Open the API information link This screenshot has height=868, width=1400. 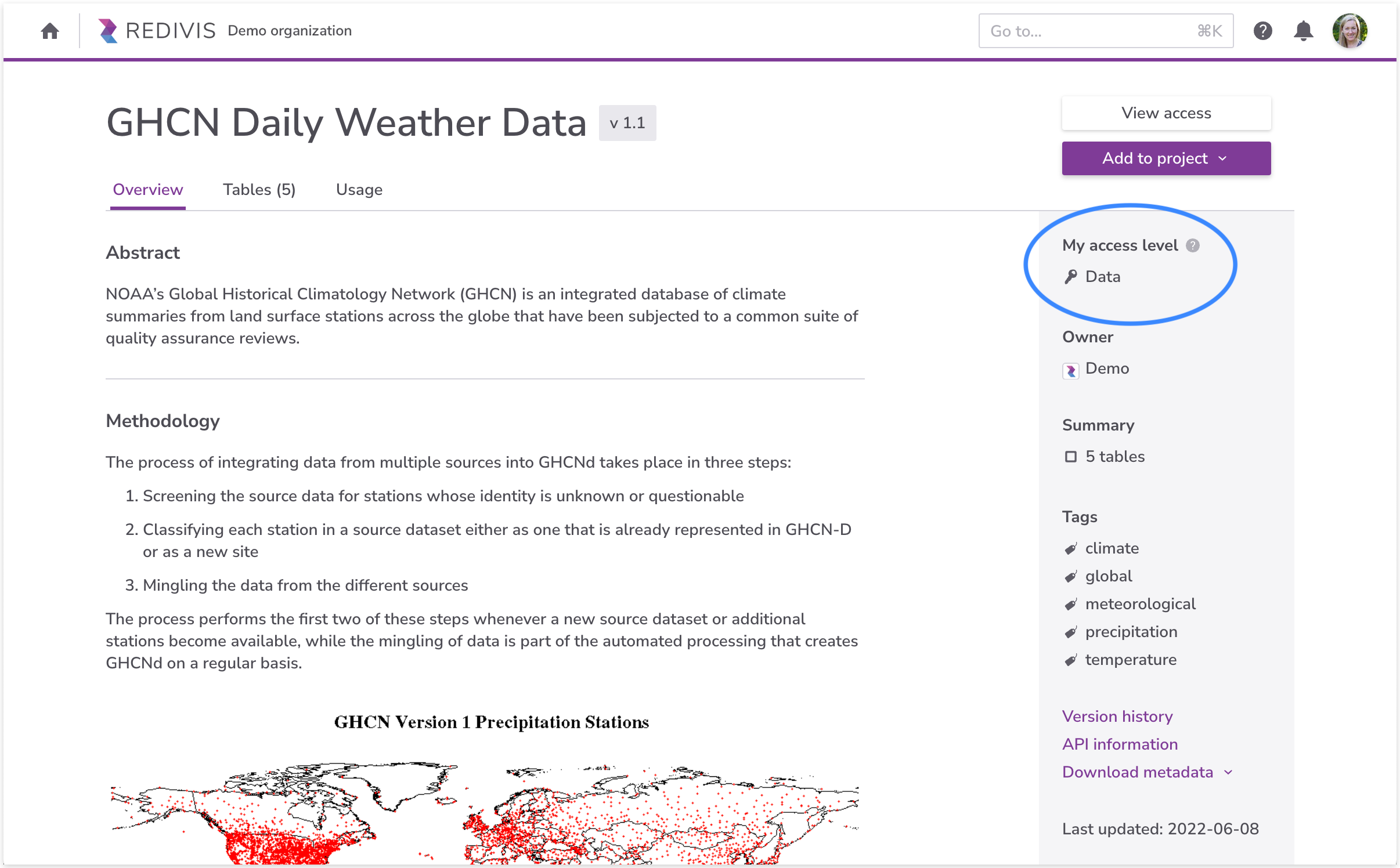[1119, 744]
